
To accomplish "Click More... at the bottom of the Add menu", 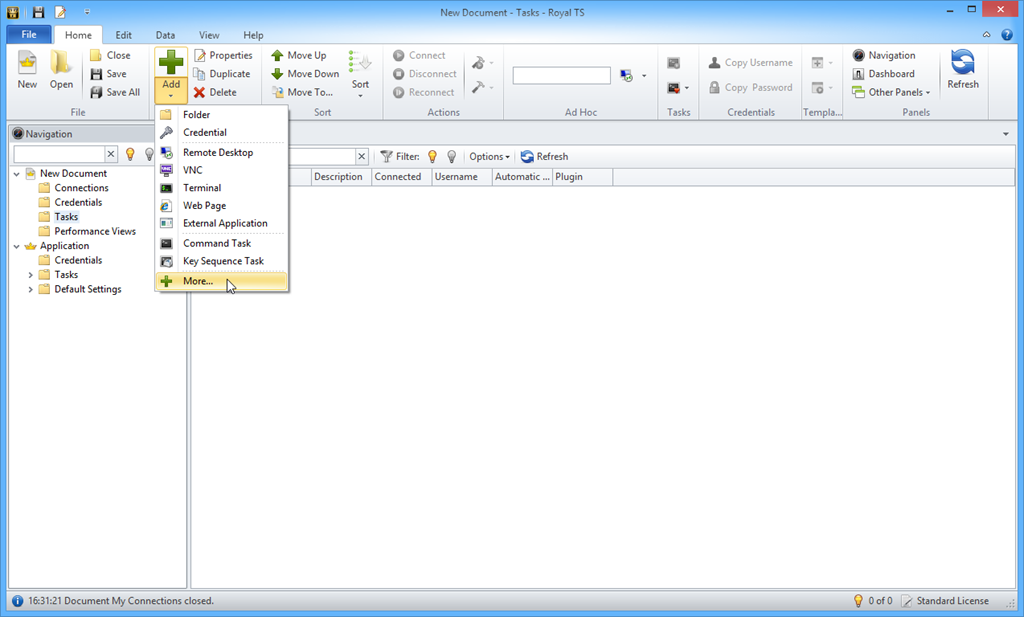I will pos(221,281).
